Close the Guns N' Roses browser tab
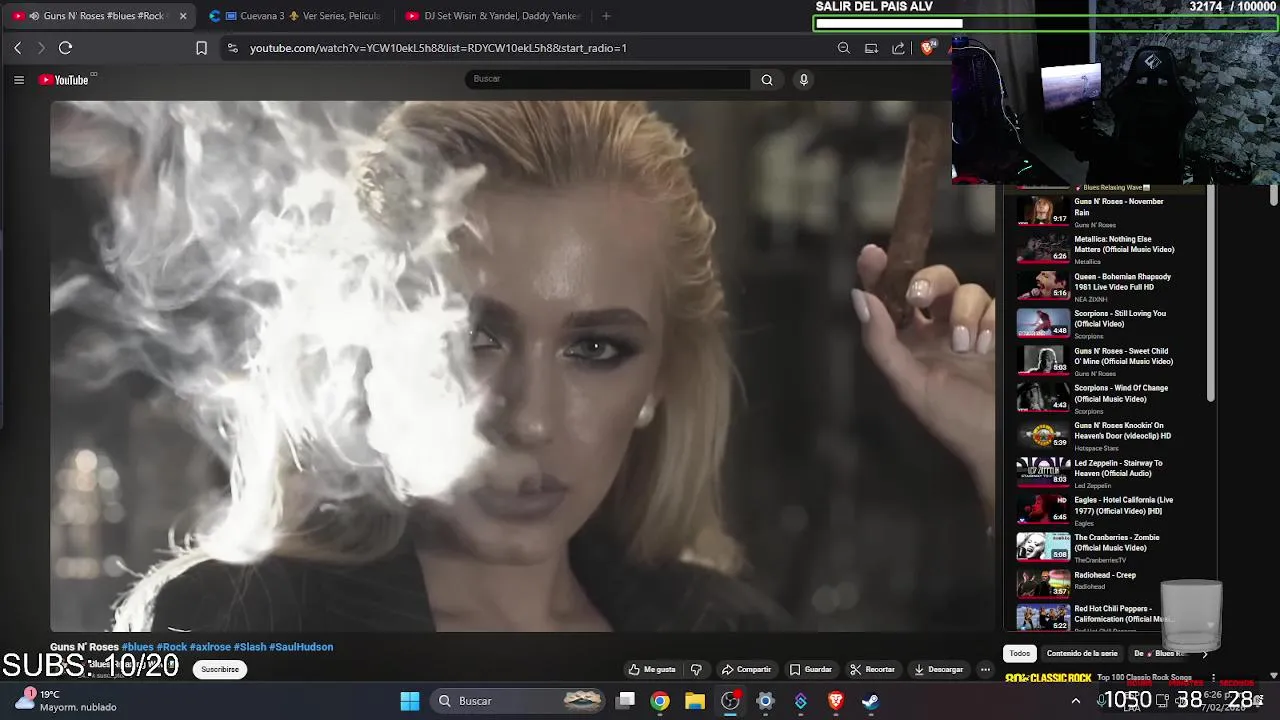The height and width of the screenshot is (720, 1280). click(183, 16)
